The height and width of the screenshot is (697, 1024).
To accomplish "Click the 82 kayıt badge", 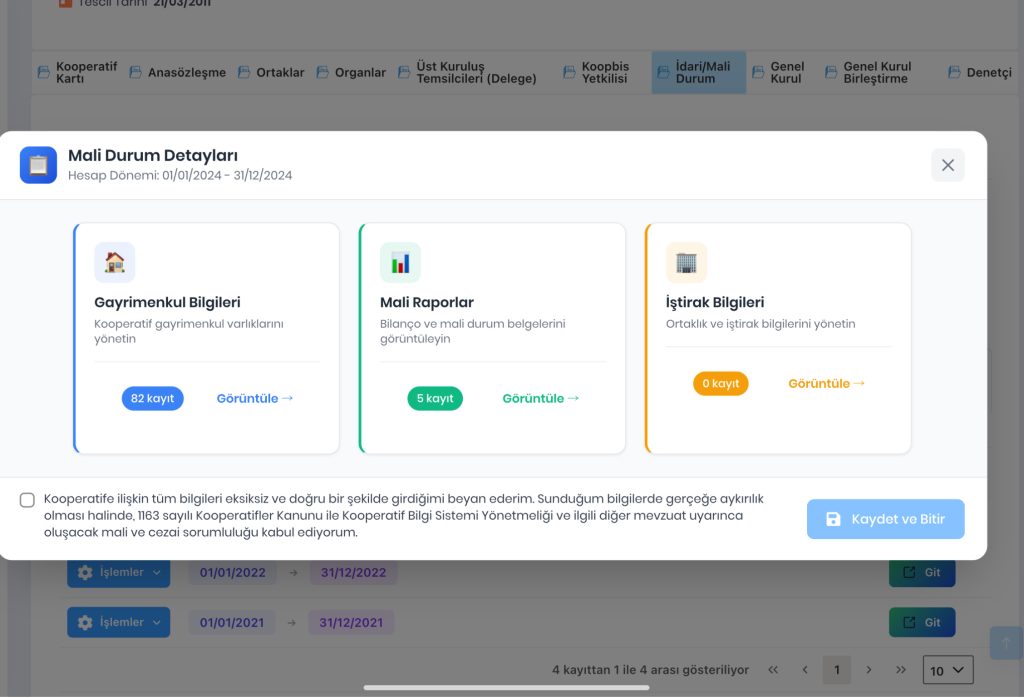I will 152,398.
